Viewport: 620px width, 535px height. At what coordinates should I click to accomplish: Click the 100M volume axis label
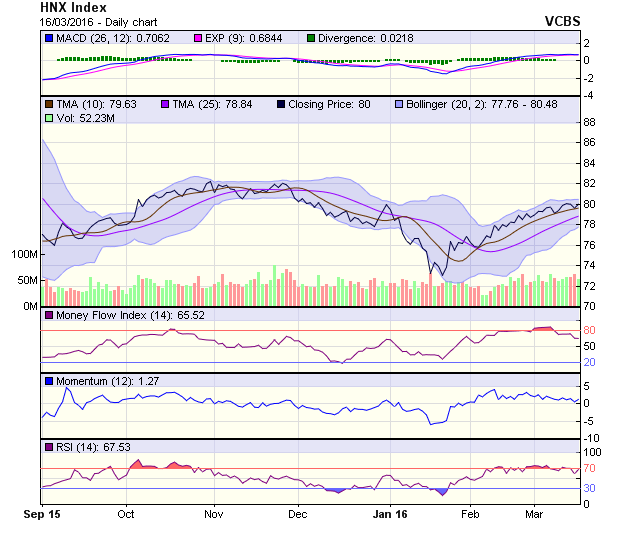coord(22,254)
